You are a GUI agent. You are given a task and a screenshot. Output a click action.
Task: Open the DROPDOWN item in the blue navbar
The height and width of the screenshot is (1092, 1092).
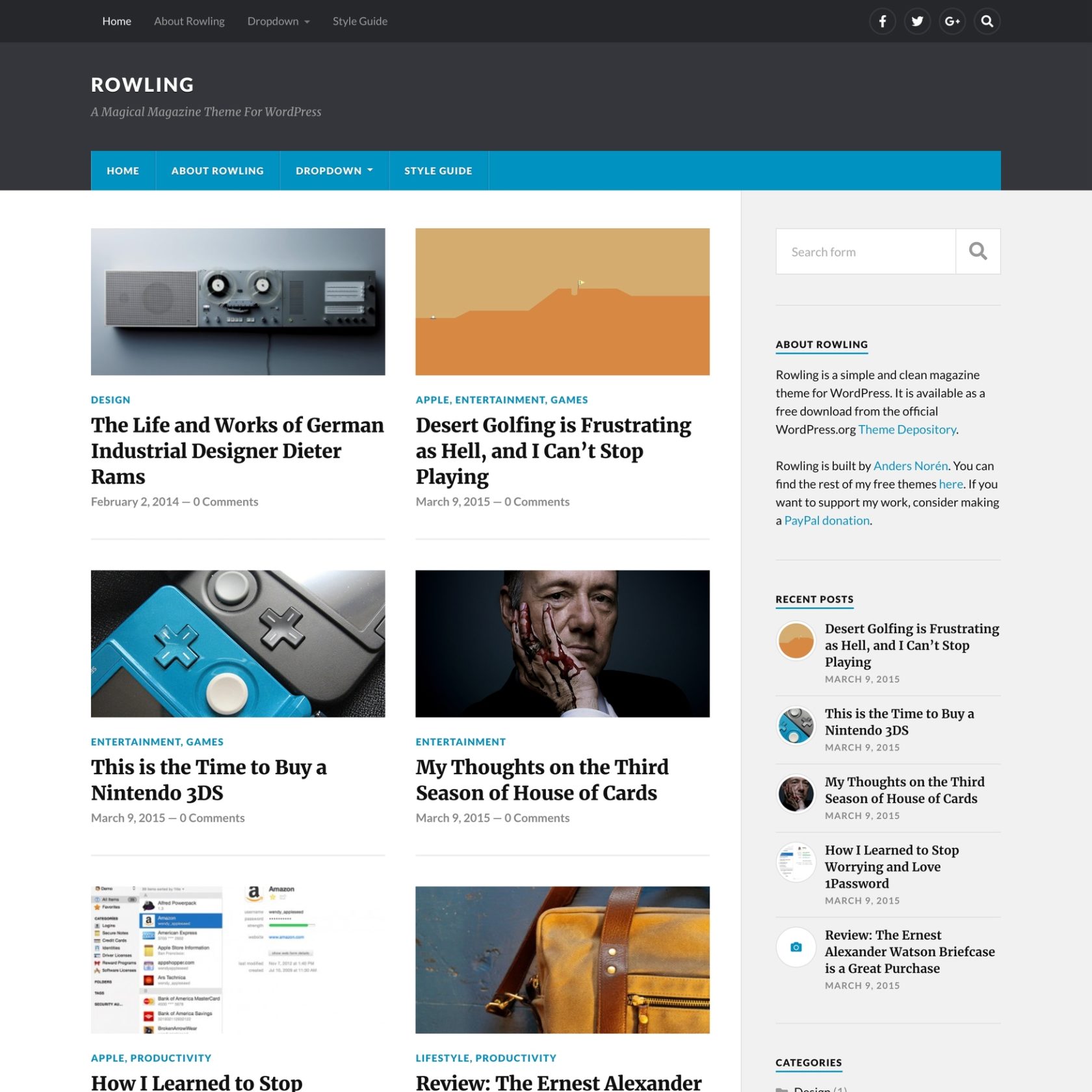click(333, 170)
